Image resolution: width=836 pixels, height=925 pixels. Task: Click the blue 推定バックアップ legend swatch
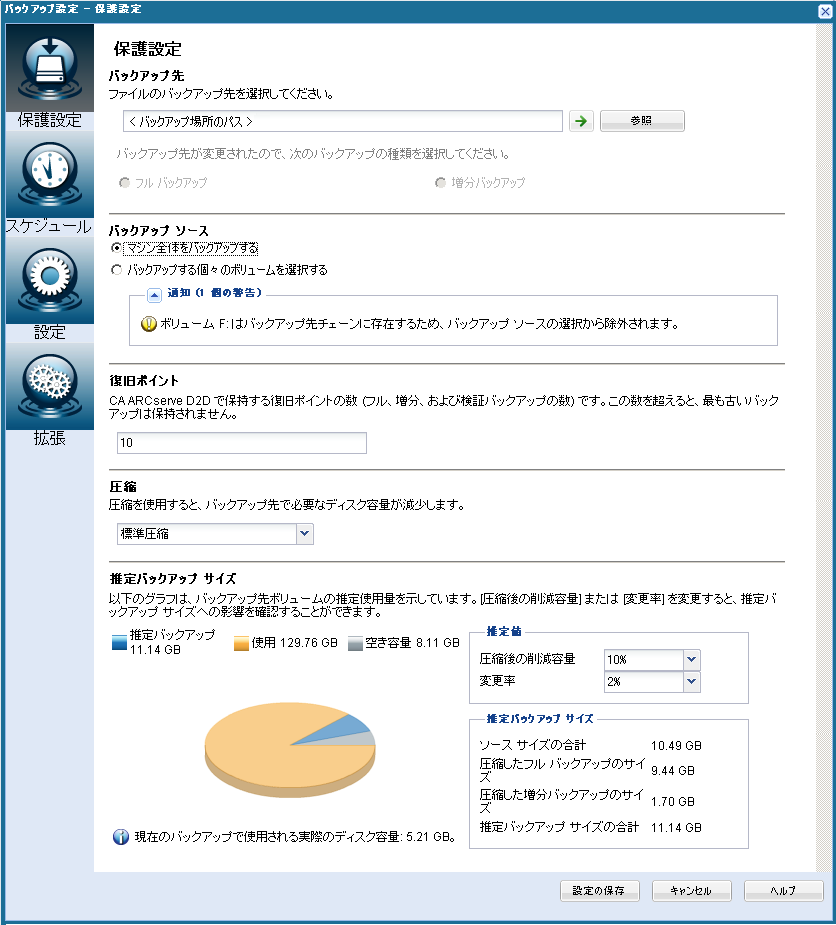click(x=119, y=642)
